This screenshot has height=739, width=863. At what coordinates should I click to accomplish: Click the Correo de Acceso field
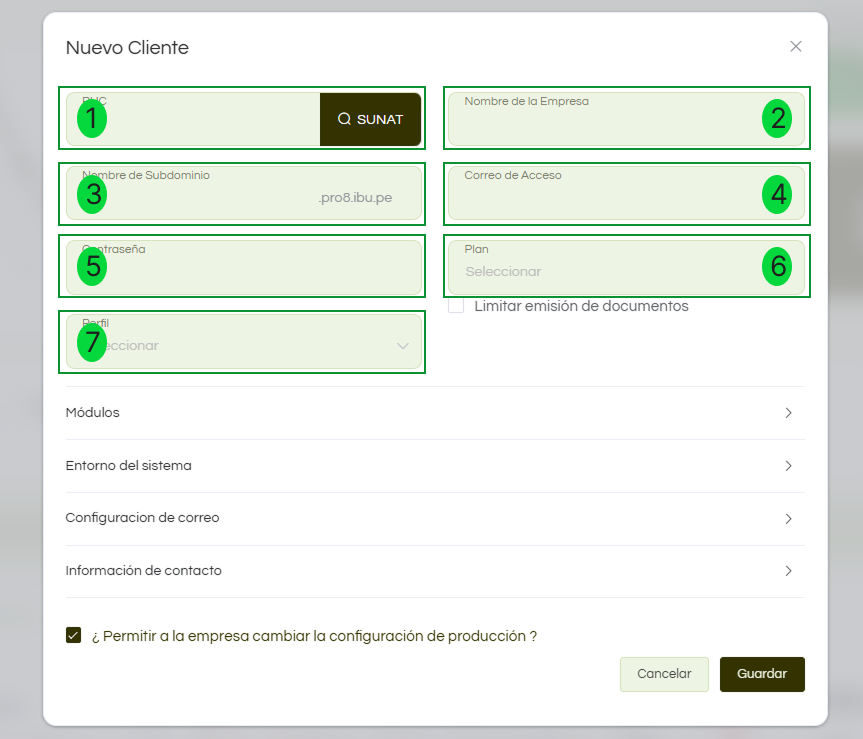tap(610, 197)
